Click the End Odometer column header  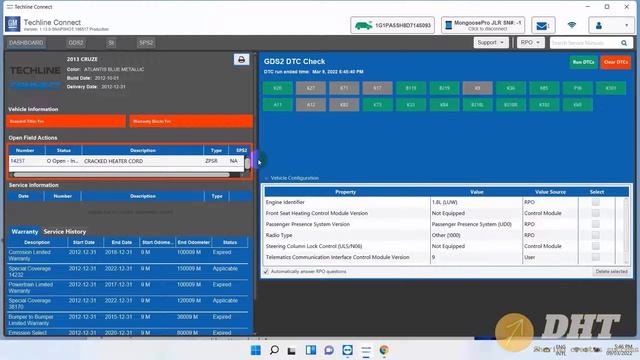click(193, 242)
